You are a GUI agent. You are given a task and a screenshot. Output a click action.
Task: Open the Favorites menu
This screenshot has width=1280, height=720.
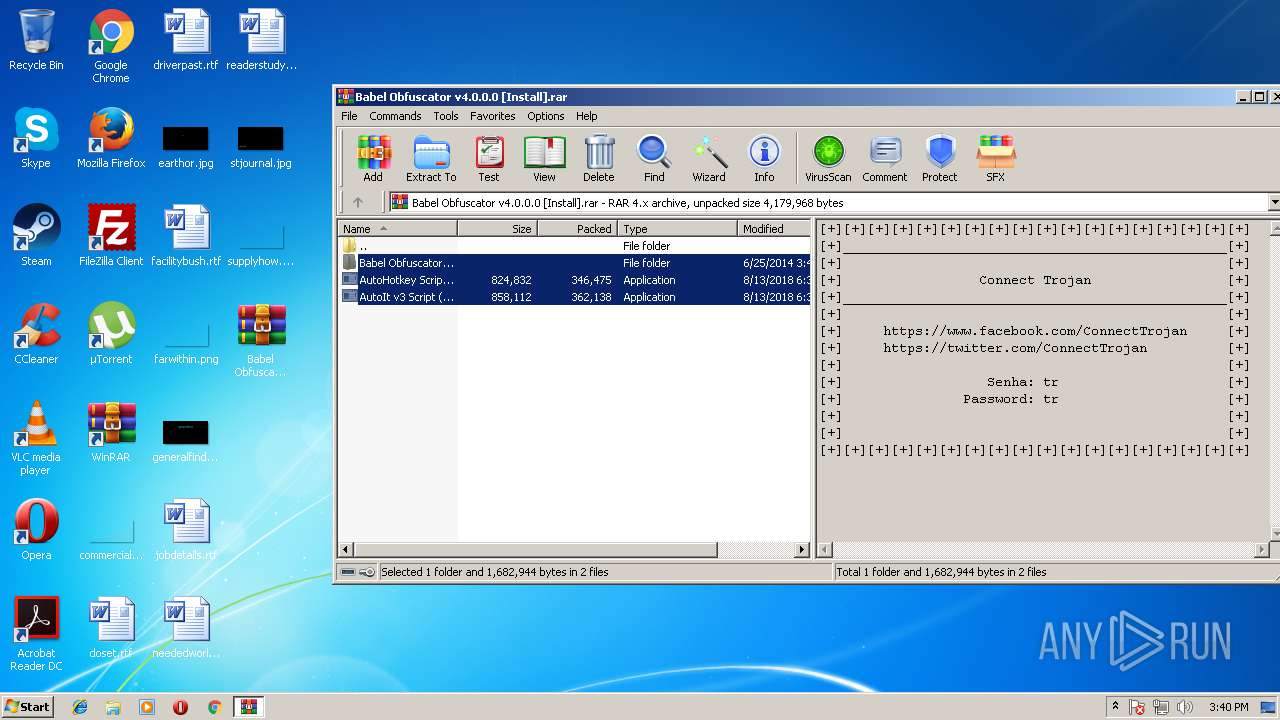493,116
